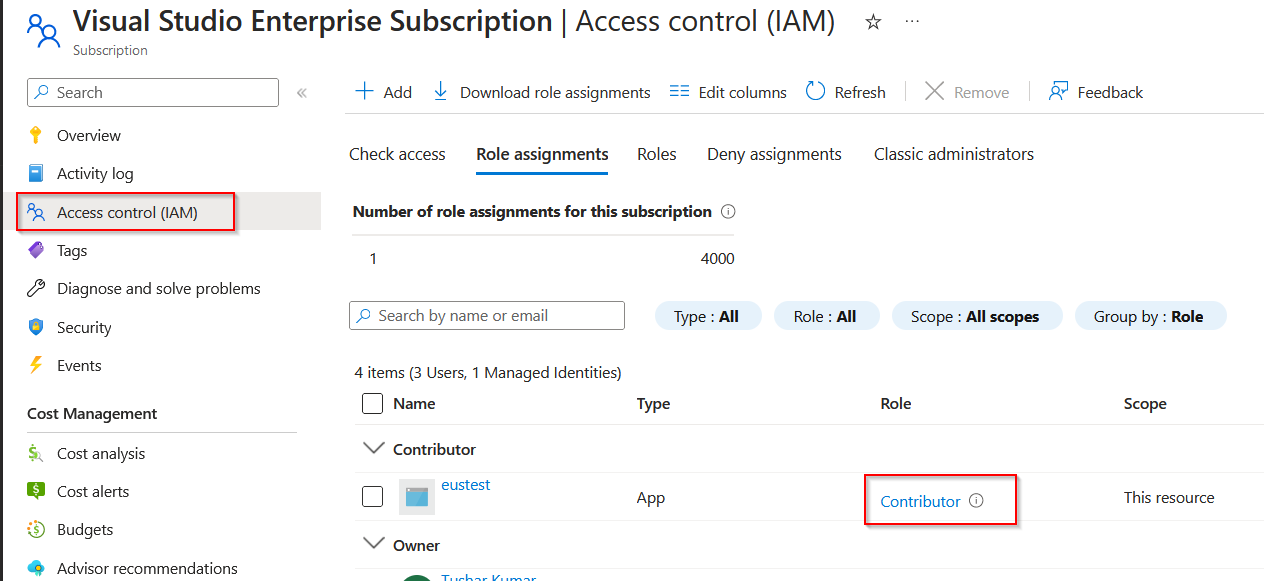1264x581 pixels.
Task: Click the Tags purple tag icon
Action: click(x=36, y=250)
